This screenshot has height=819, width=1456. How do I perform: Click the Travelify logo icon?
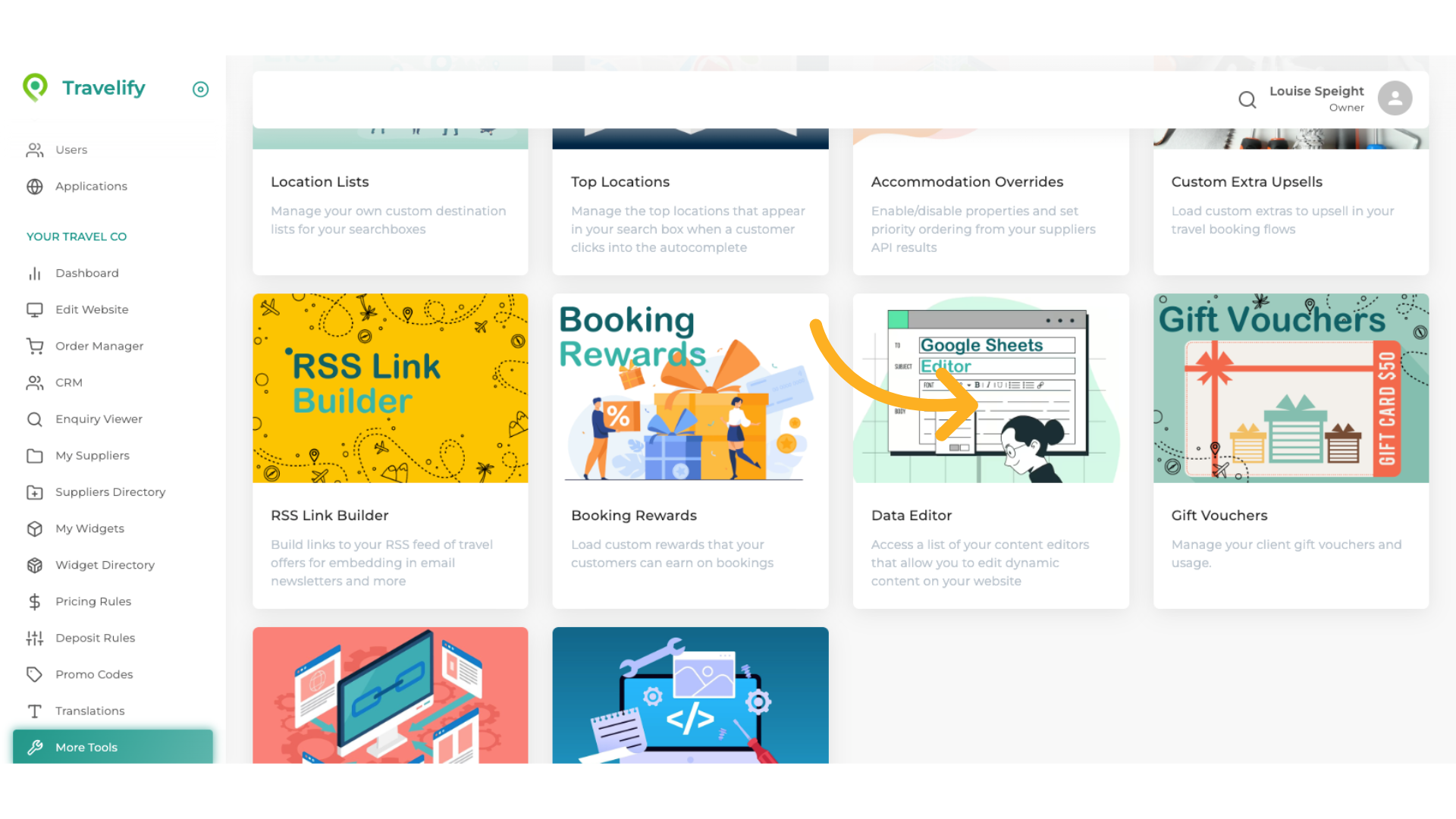coord(36,88)
